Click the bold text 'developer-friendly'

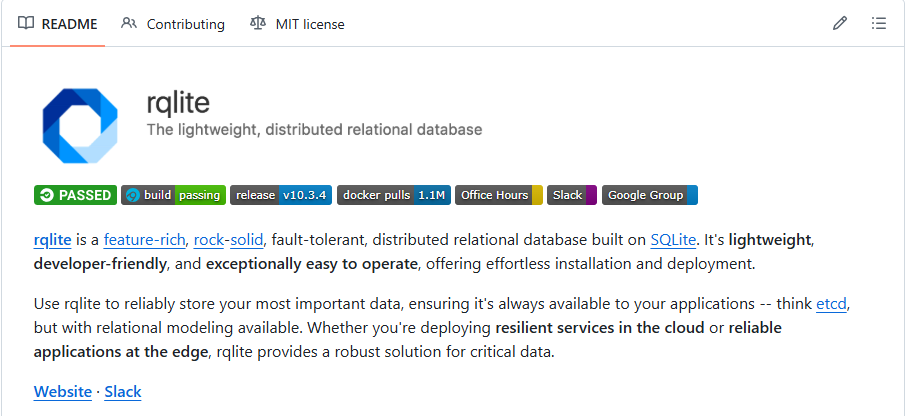point(100,264)
